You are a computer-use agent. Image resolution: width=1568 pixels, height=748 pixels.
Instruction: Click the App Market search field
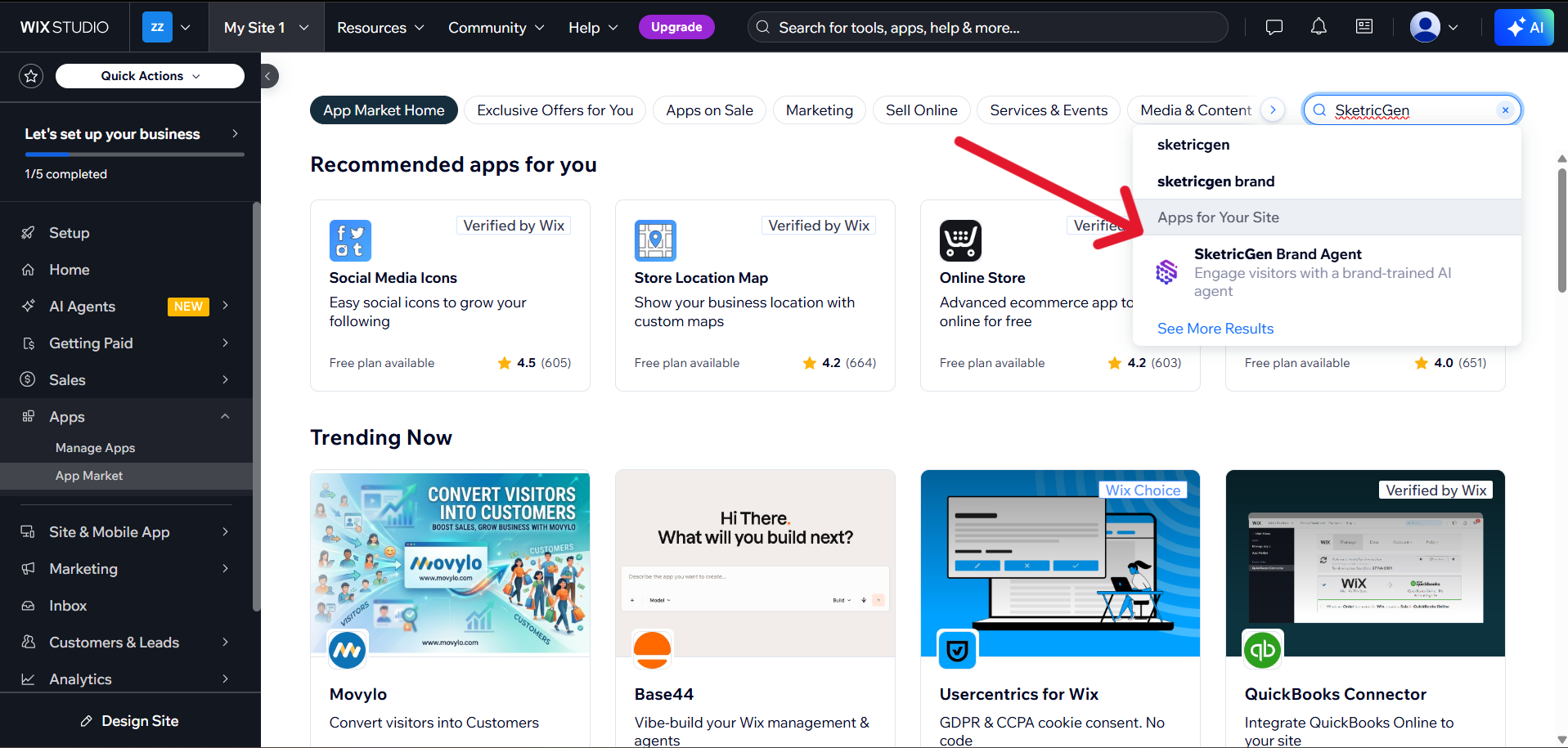(1412, 110)
